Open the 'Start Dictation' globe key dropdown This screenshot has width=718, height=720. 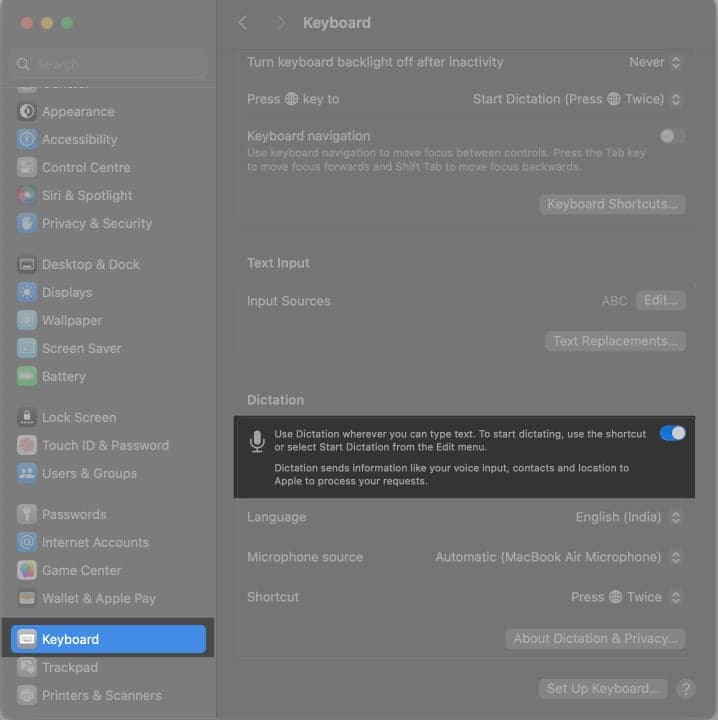[578, 99]
